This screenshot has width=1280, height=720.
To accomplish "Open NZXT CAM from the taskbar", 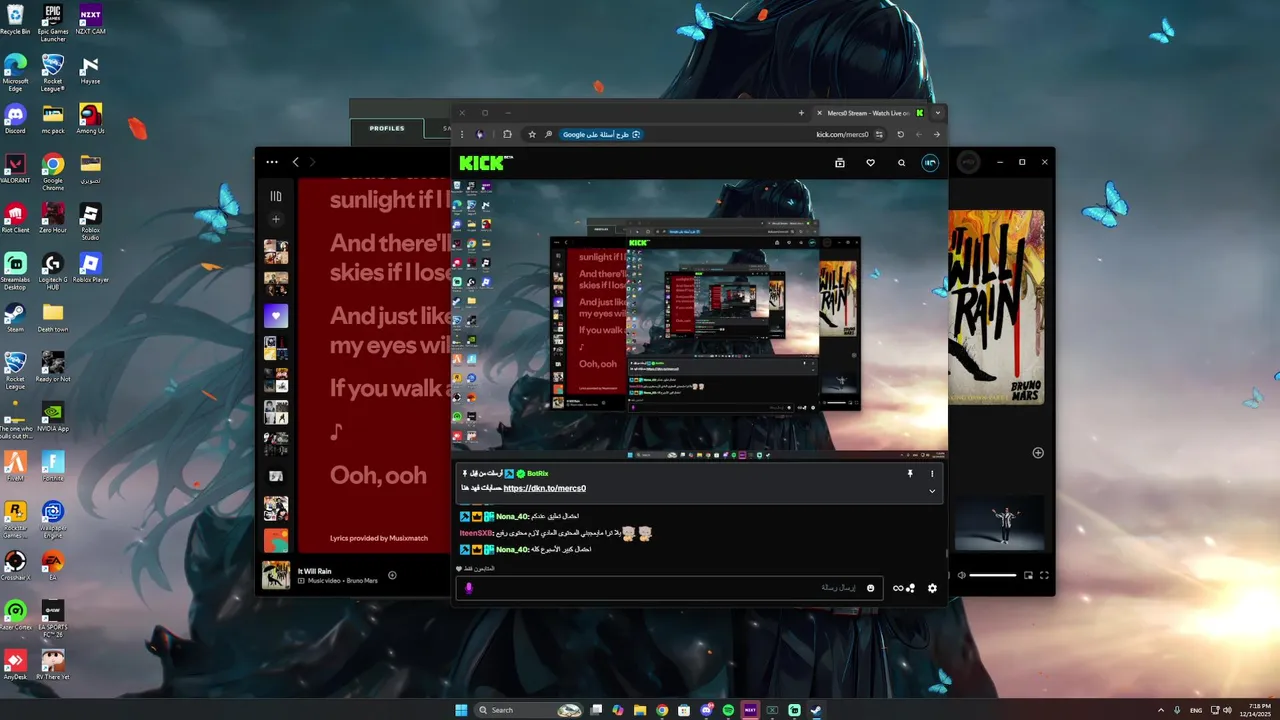I will pyautogui.click(x=750, y=710).
